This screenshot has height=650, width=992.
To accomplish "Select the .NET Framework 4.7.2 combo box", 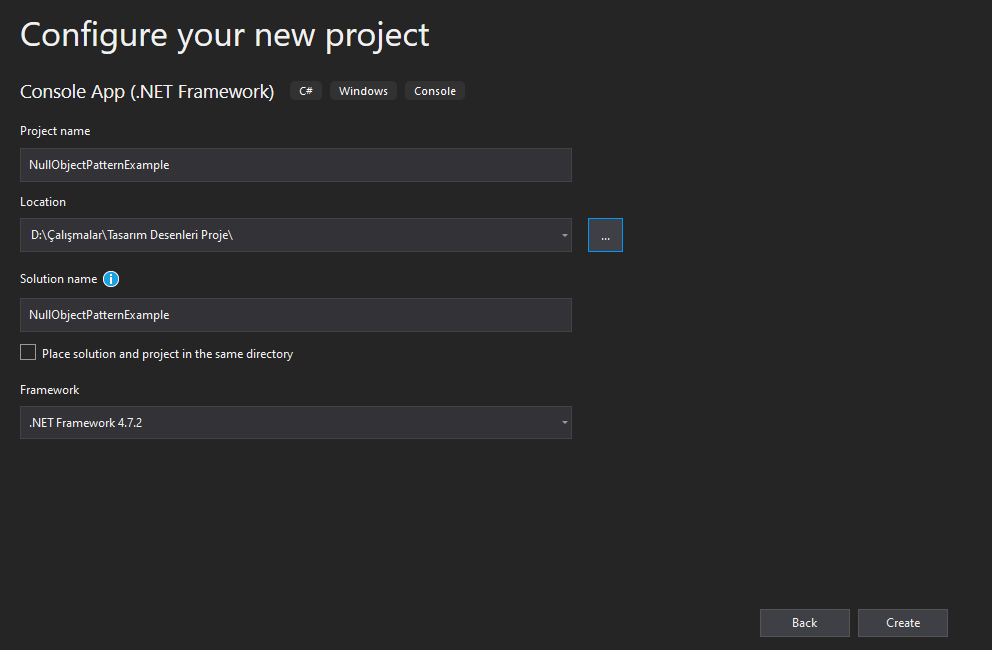I will (x=295, y=423).
